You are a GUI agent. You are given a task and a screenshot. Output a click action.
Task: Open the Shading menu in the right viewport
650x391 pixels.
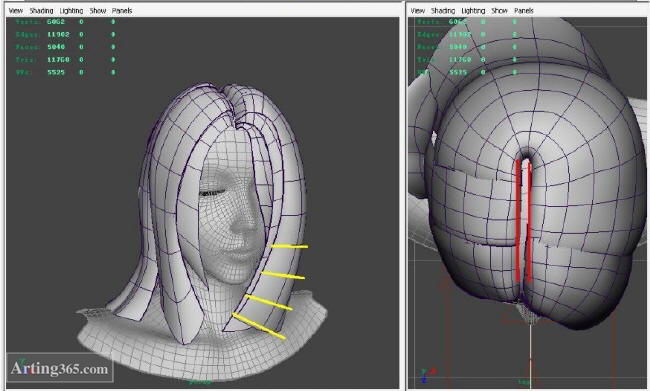443,11
